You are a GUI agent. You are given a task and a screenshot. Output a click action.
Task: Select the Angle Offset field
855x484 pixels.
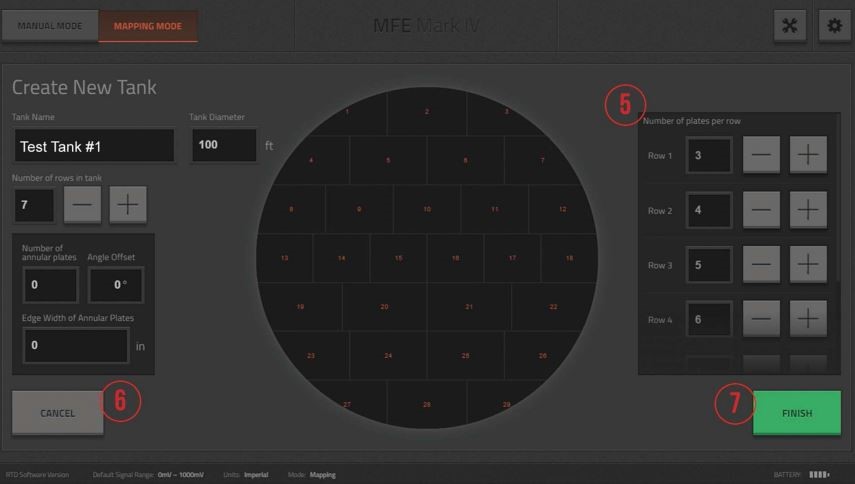[115, 285]
